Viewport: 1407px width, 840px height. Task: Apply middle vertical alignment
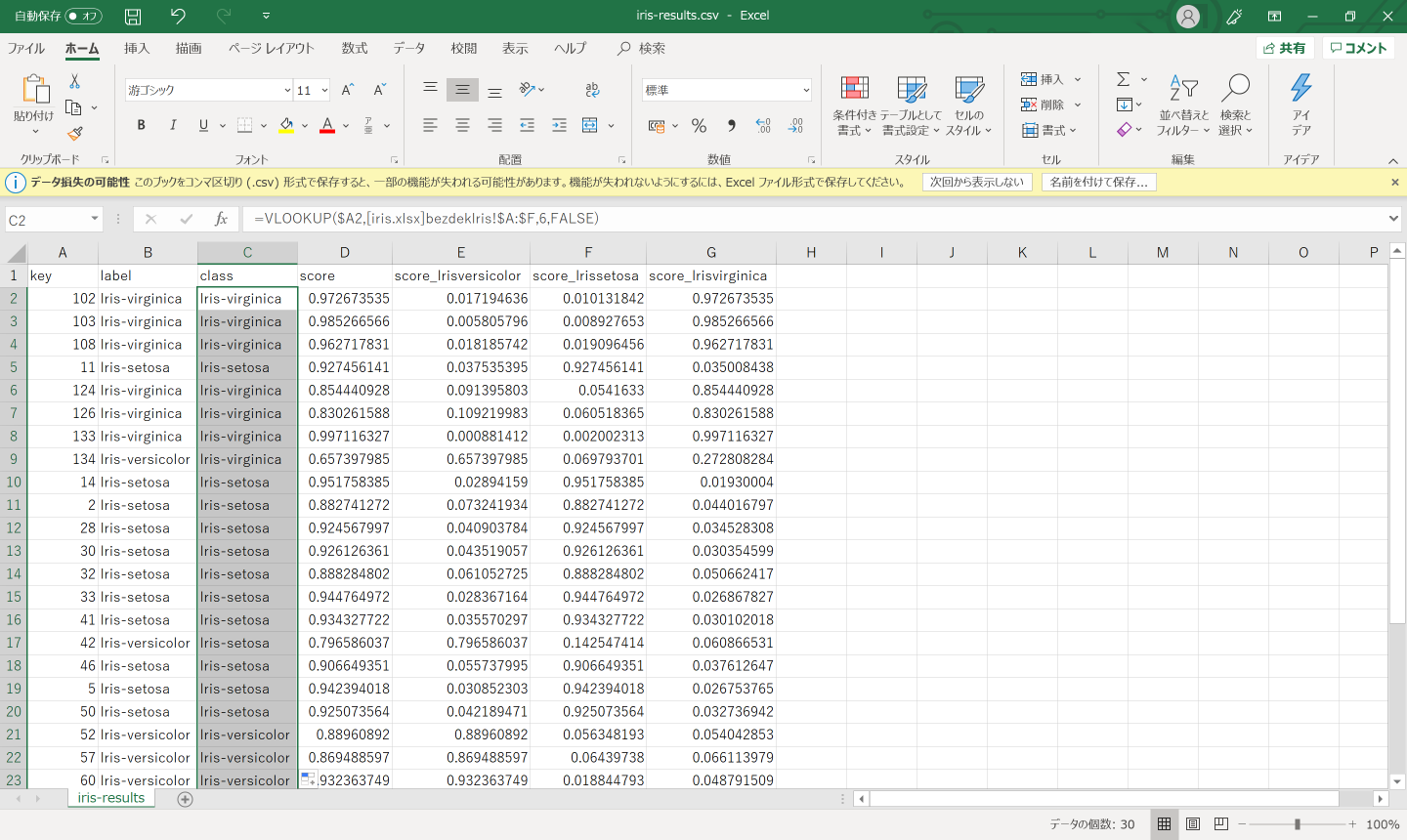pos(462,90)
